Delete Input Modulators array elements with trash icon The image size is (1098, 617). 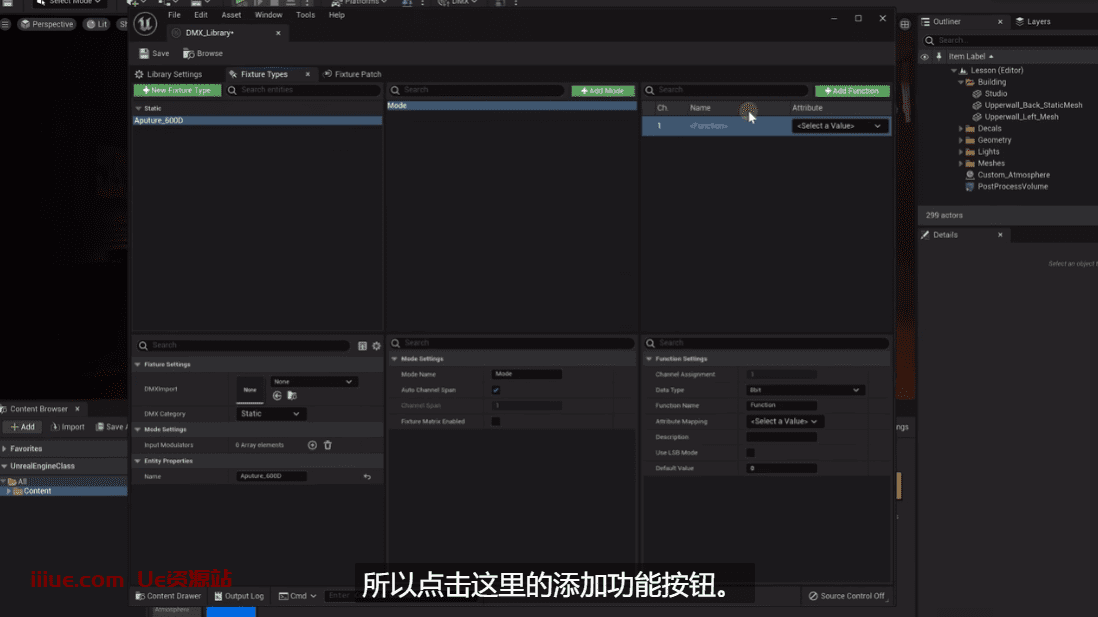tap(327, 445)
